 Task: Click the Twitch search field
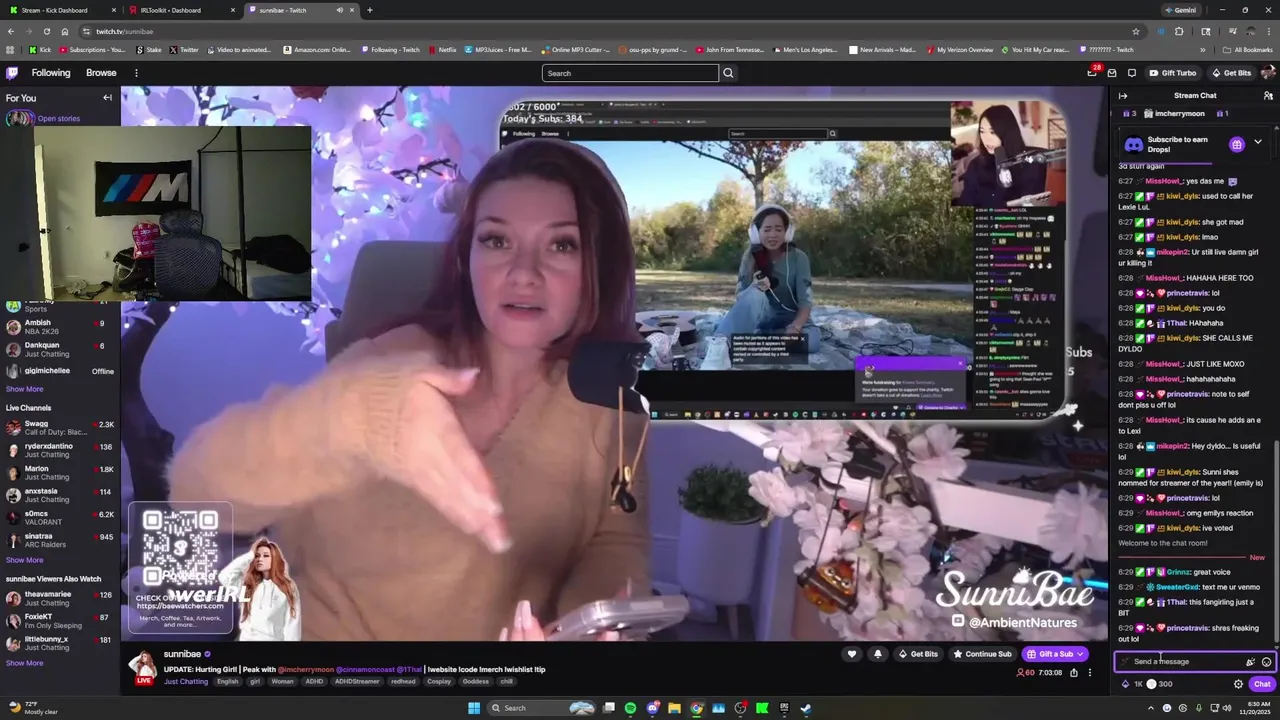[630, 73]
